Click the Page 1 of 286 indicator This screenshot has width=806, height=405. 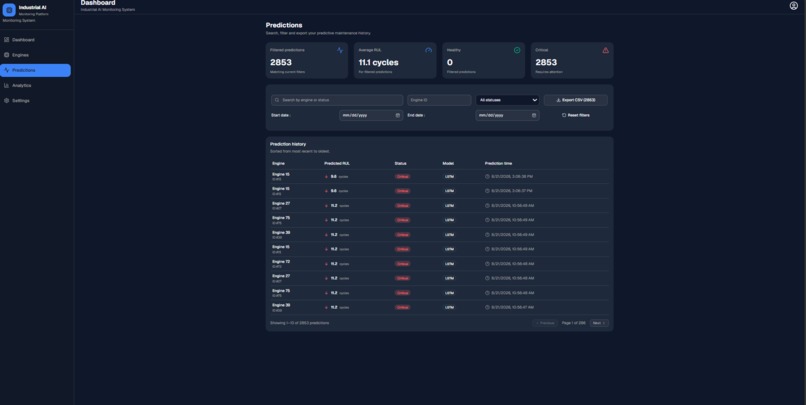pos(574,323)
